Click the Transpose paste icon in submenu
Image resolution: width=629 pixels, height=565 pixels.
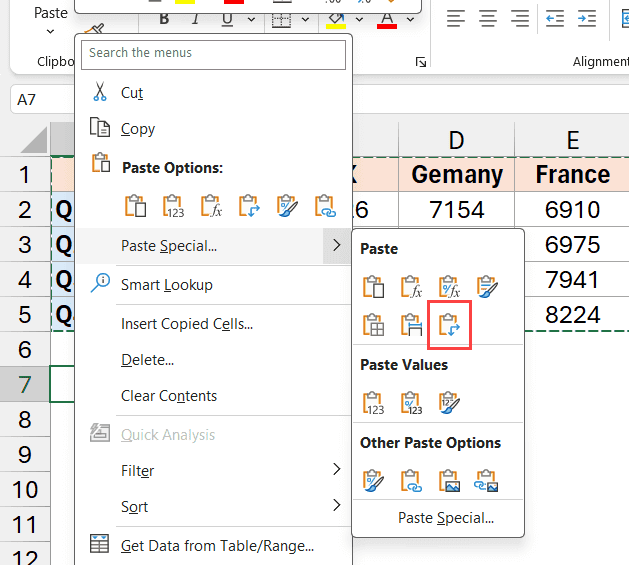pos(449,324)
